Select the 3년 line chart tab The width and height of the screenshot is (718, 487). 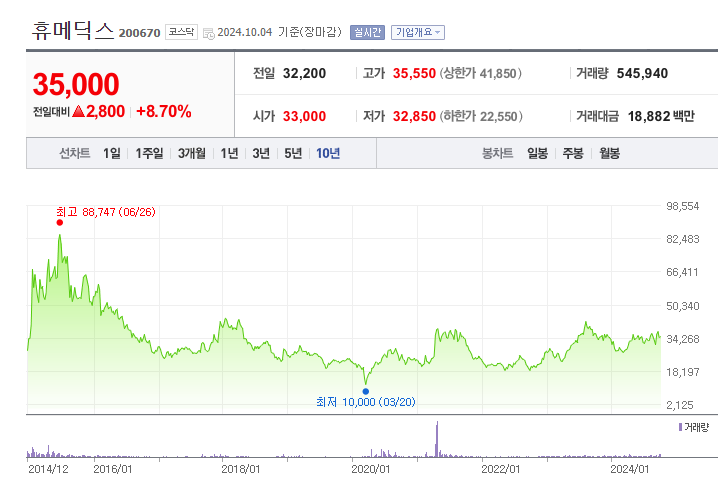coord(261,153)
